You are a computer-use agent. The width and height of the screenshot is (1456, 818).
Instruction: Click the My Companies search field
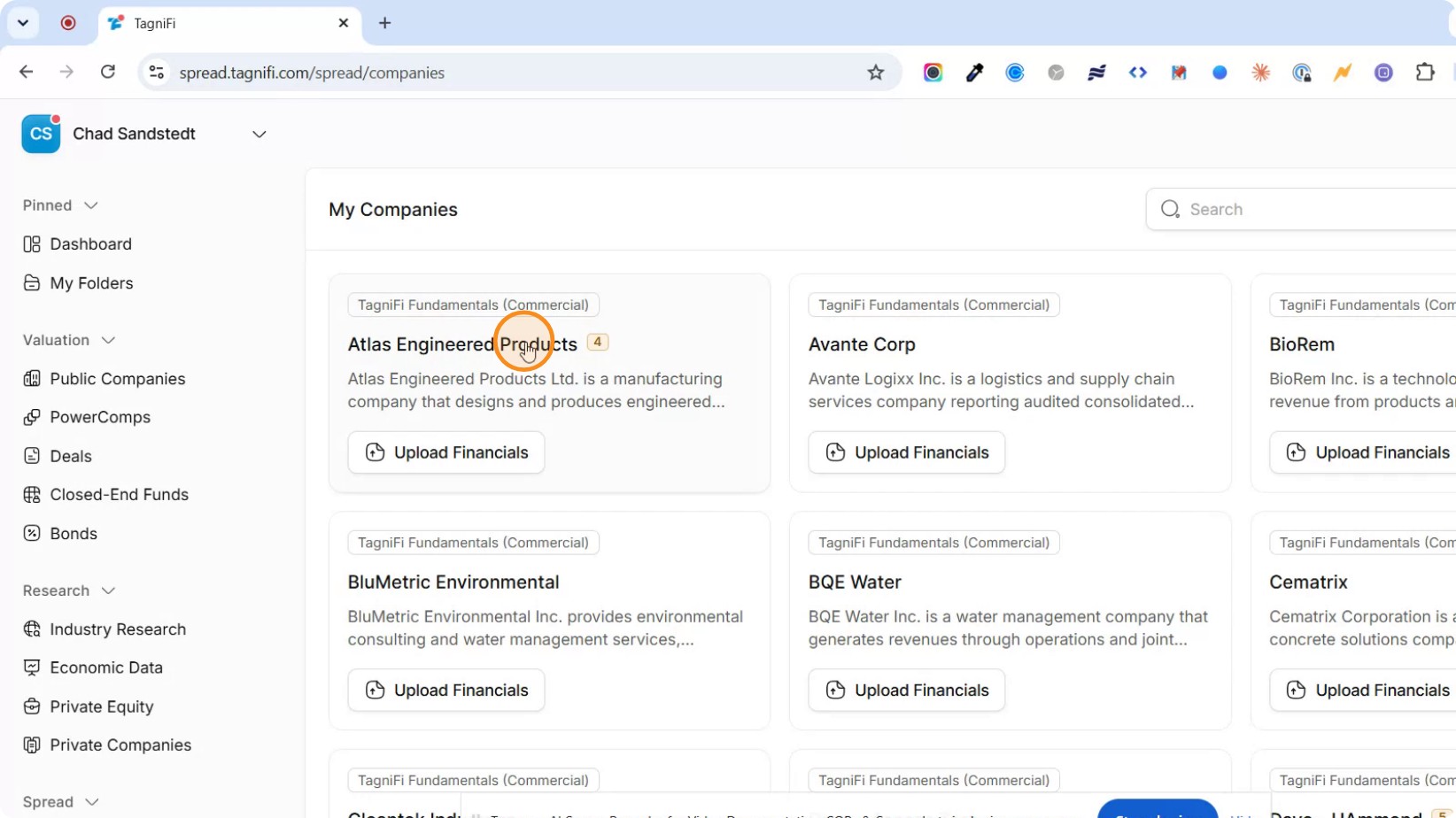point(1302,209)
